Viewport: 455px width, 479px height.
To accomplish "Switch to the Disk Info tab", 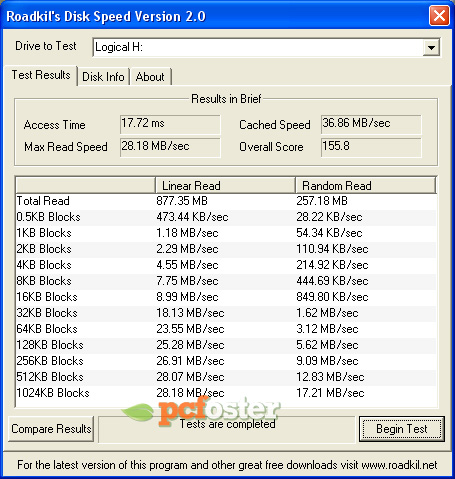I will click(103, 77).
